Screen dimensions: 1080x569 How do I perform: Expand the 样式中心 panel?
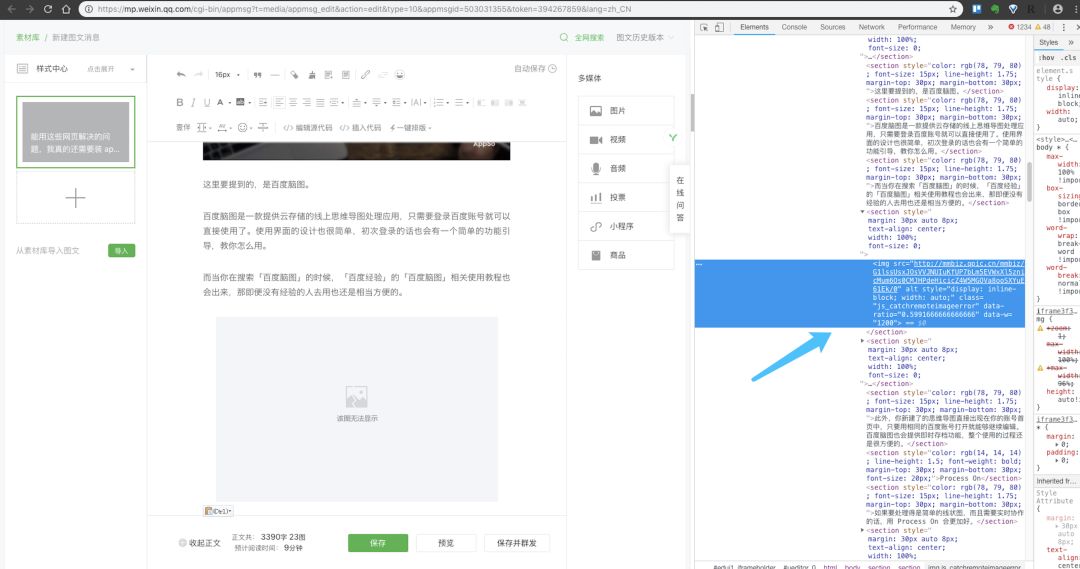click(x=132, y=69)
